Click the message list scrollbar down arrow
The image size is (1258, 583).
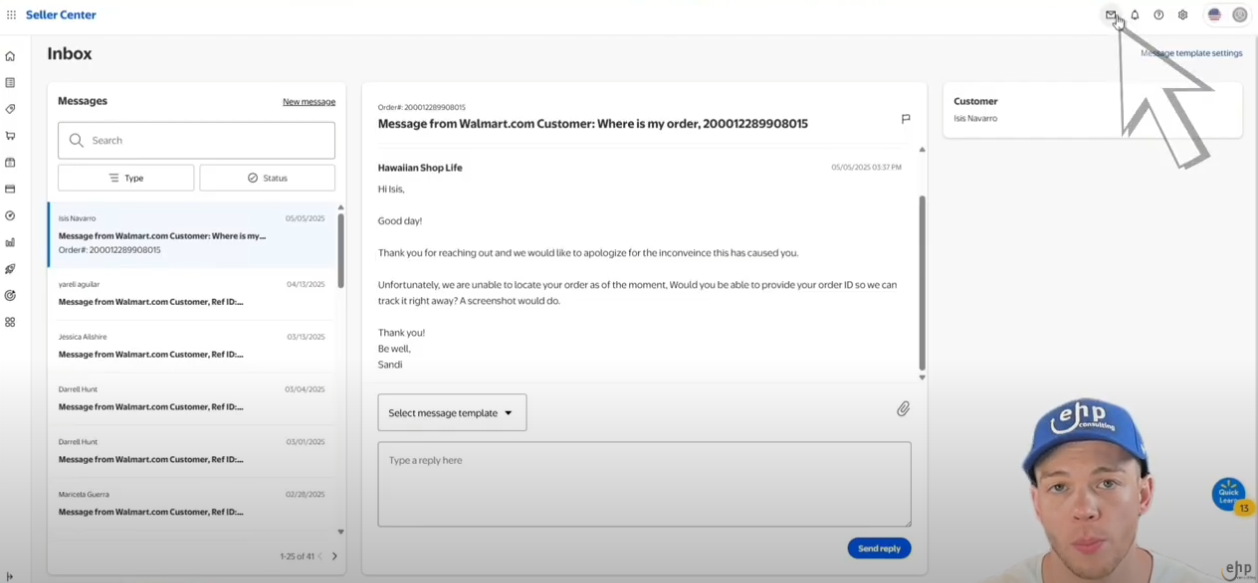[x=340, y=531]
